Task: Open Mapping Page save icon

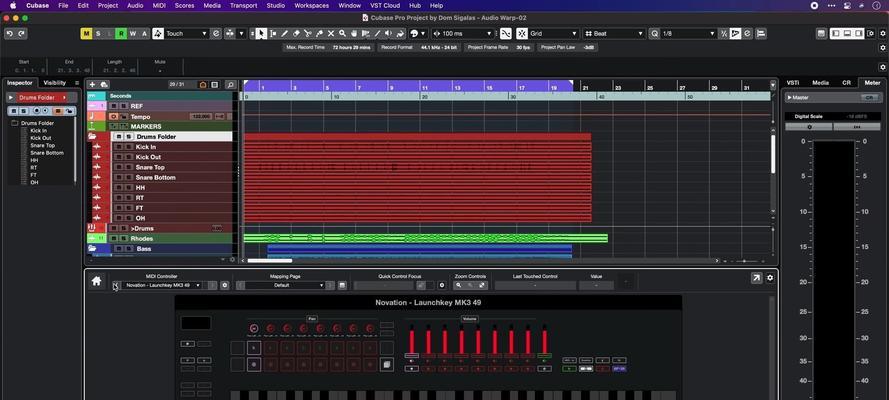Action: 342,286
